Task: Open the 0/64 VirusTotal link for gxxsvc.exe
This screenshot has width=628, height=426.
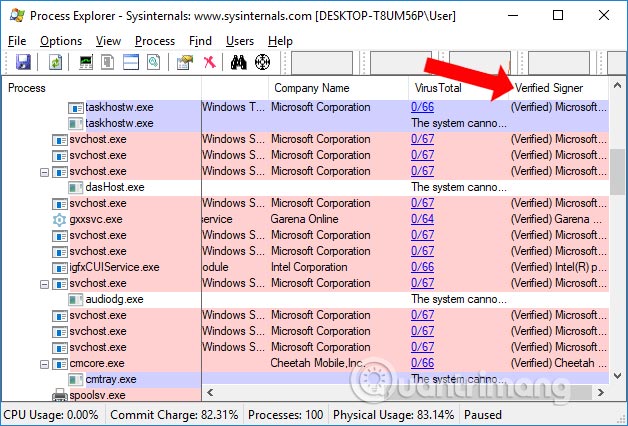Action: (x=422, y=219)
